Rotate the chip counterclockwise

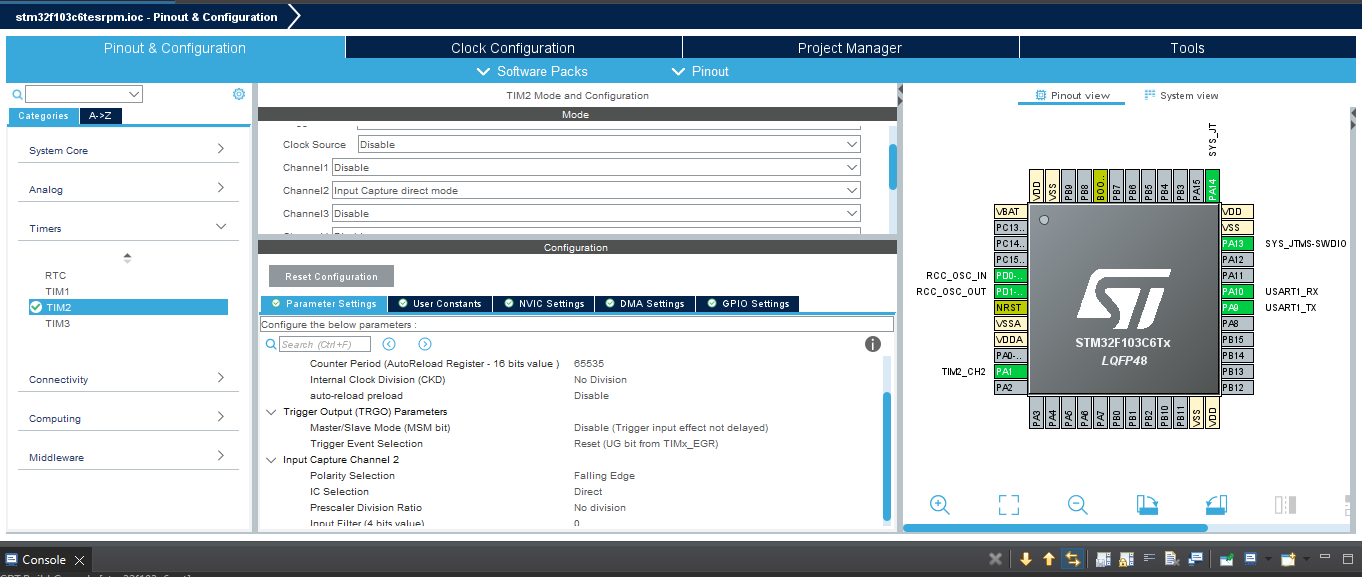(1216, 505)
